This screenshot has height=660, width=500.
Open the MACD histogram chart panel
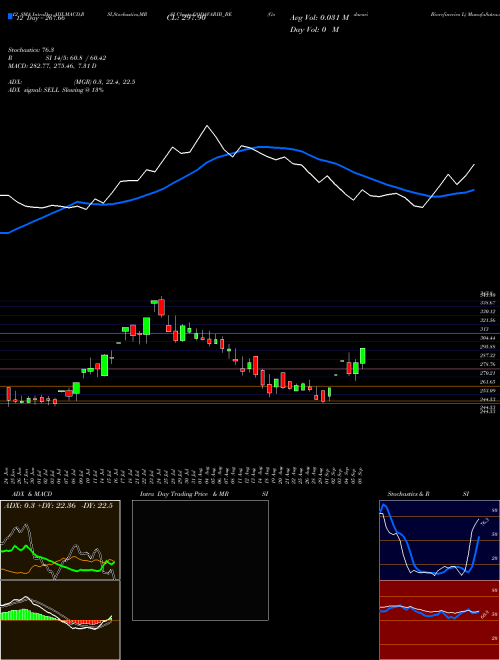60,620
